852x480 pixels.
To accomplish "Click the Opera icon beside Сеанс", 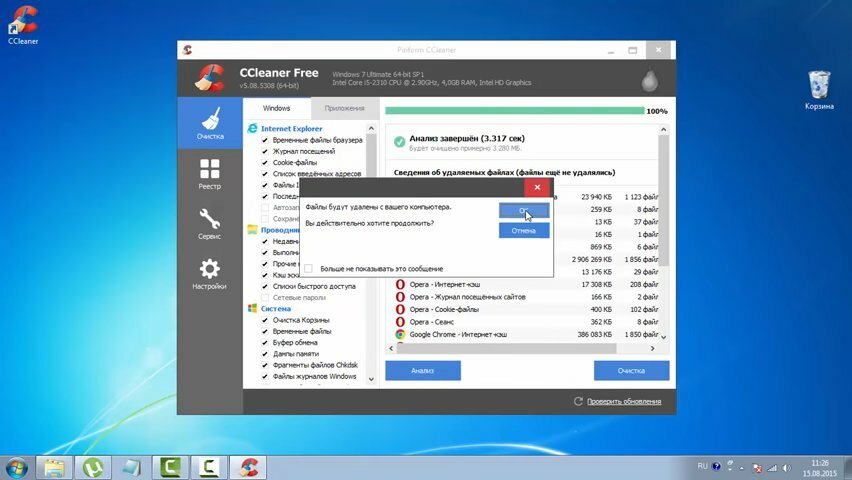I will pos(400,322).
